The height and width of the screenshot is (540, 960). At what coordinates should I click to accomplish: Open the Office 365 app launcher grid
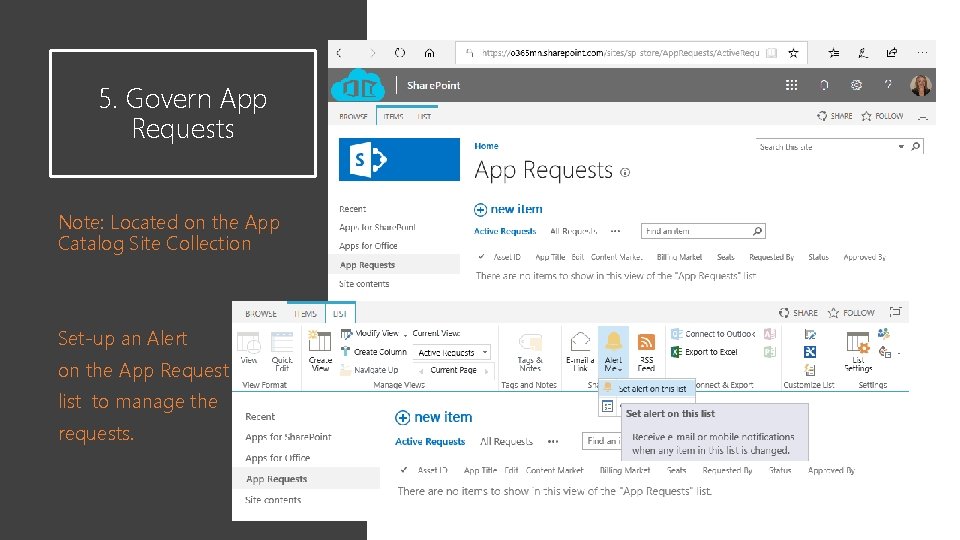click(792, 85)
